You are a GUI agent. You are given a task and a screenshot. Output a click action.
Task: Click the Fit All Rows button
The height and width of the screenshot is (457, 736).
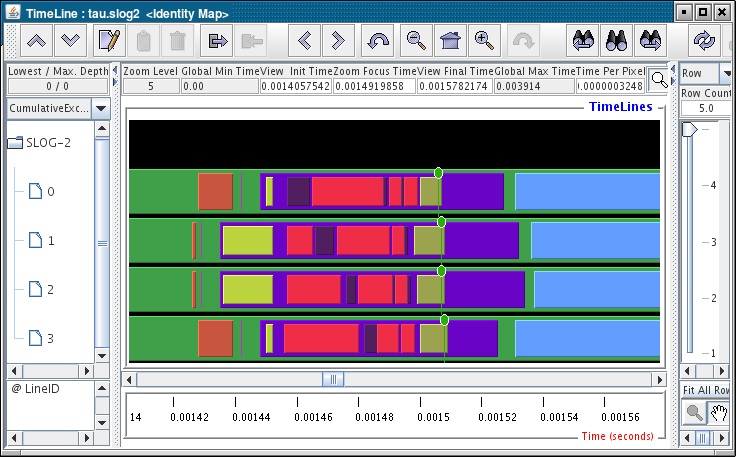[706, 390]
